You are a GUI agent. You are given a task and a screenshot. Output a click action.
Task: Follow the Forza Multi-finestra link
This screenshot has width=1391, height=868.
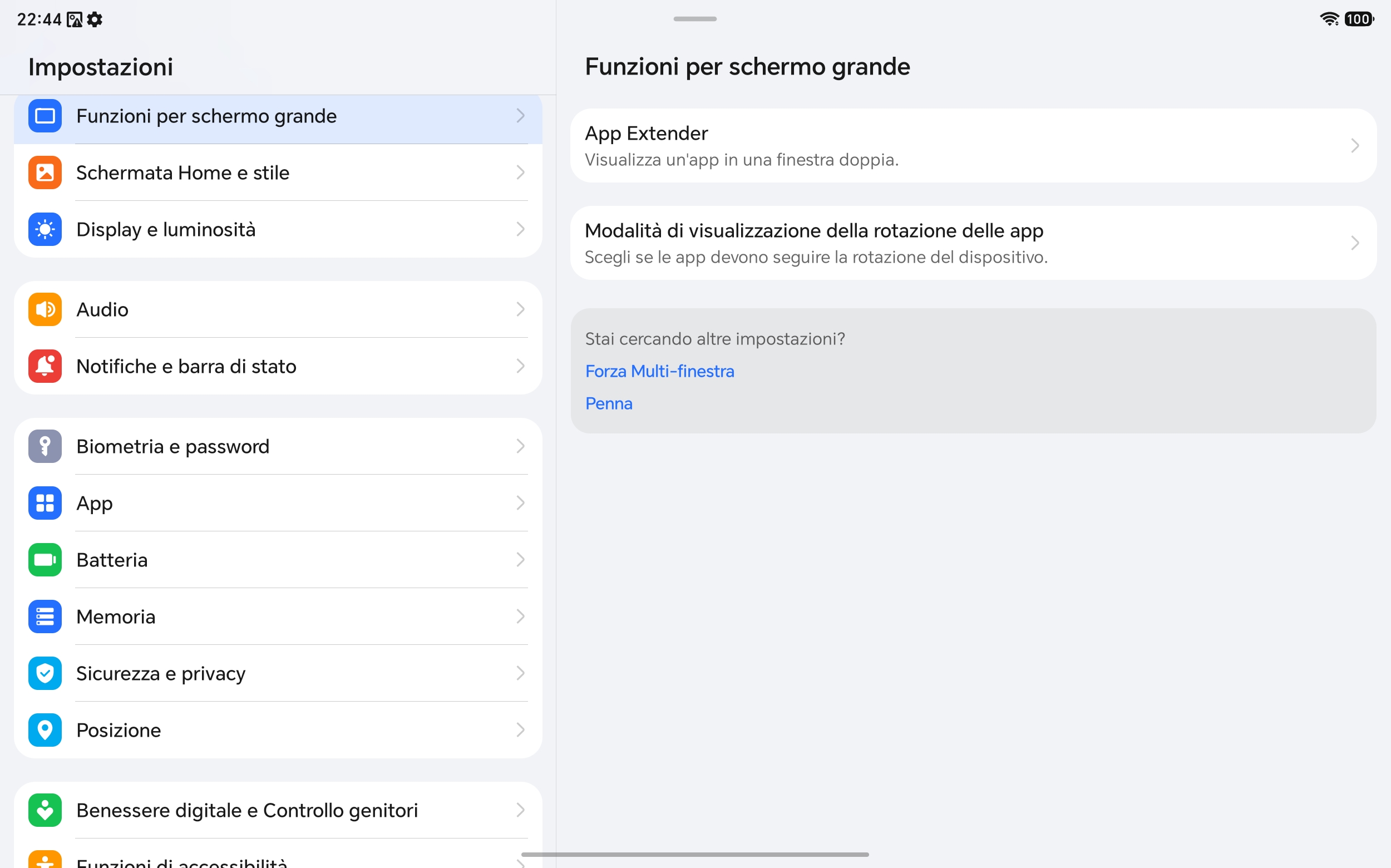click(x=660, y=372)
